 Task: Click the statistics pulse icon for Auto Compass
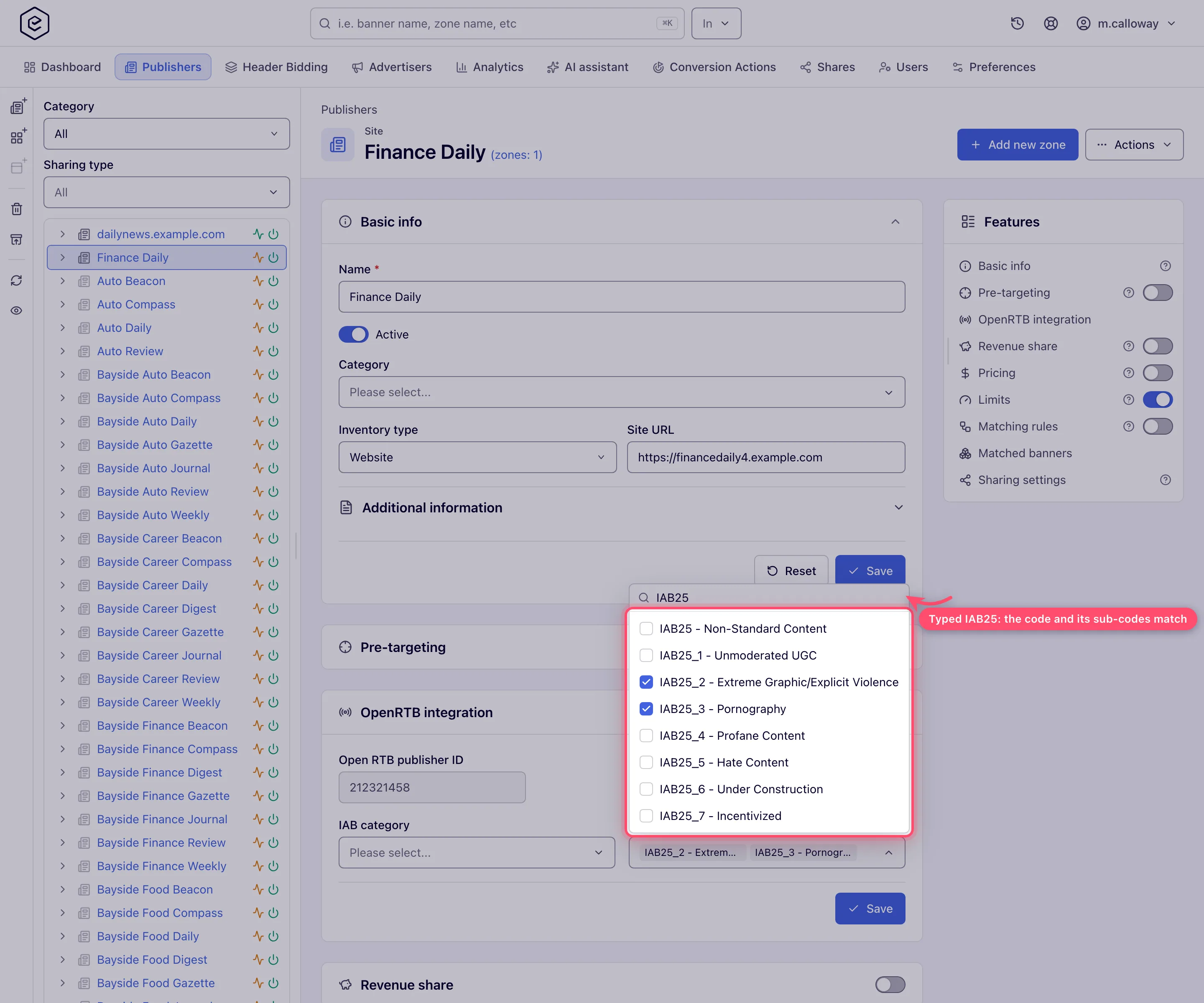click(x=258, y=304)
